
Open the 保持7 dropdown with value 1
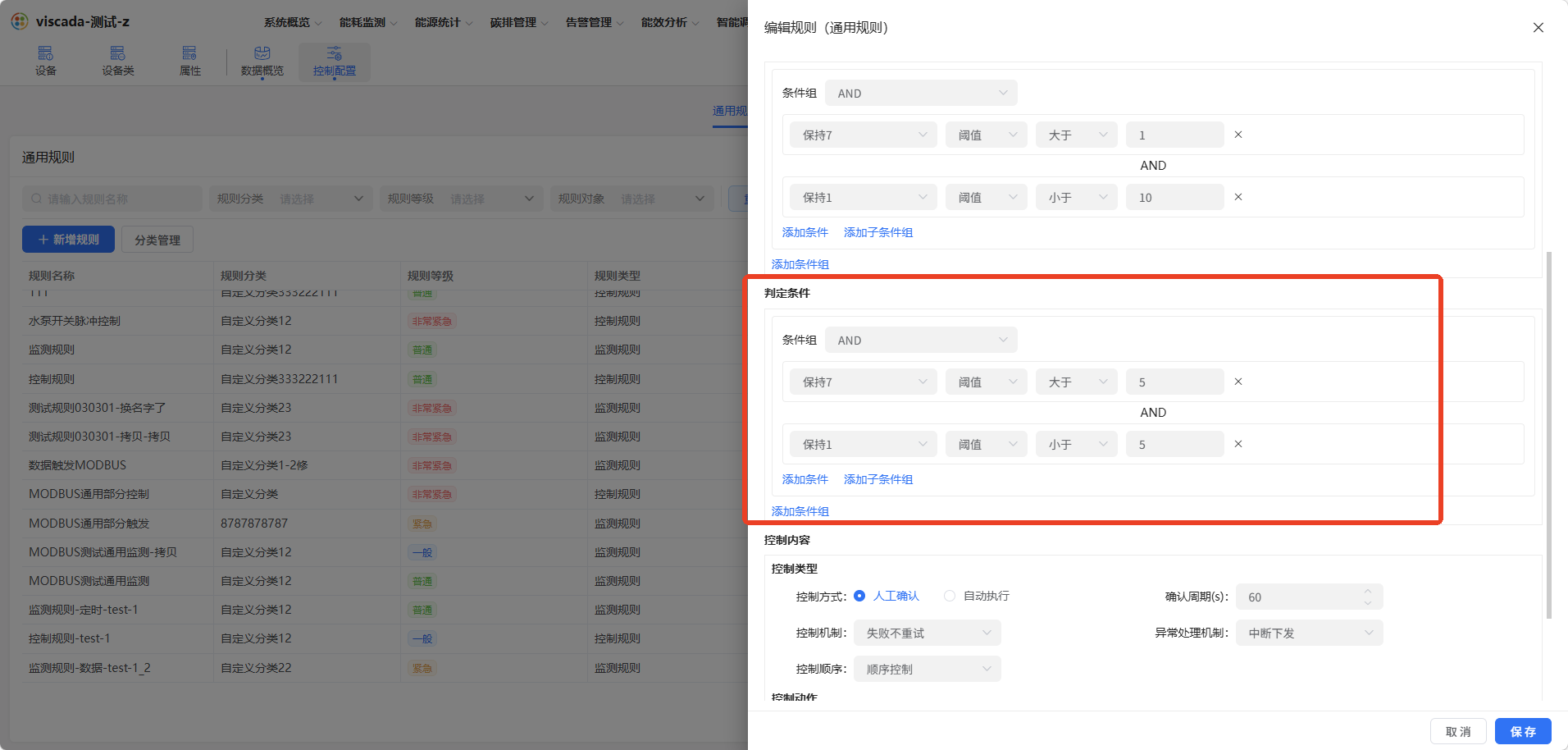tap(864, 135)
